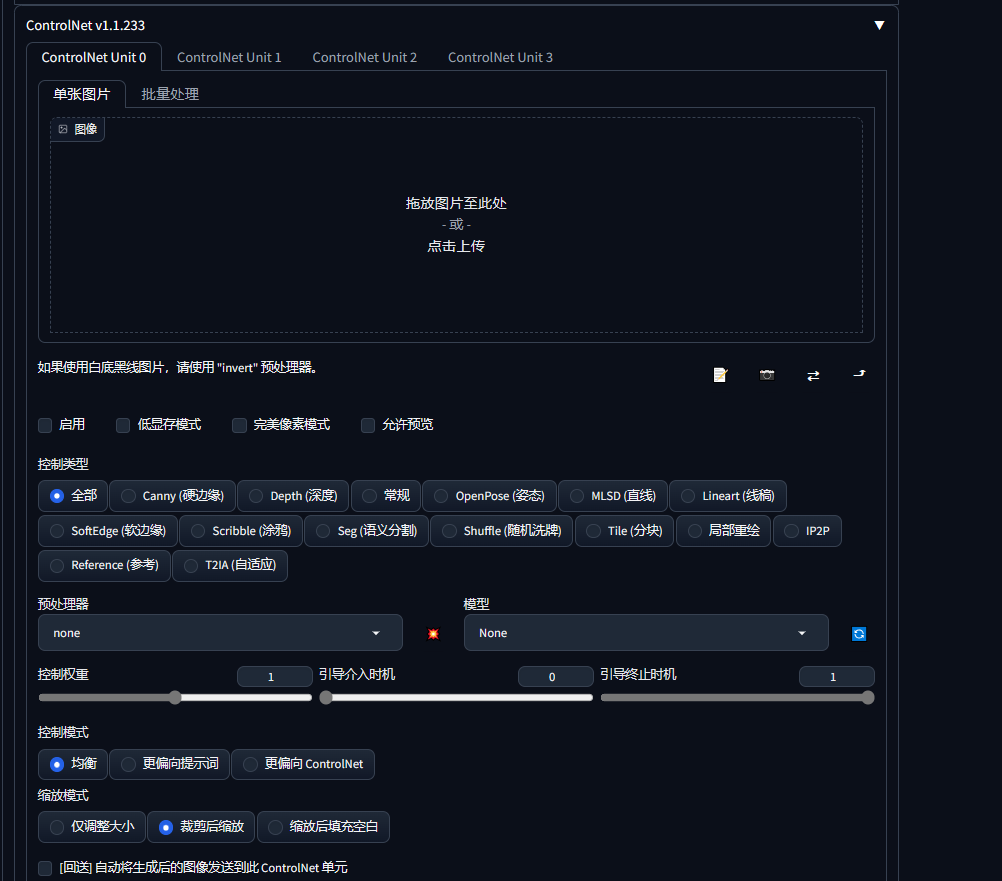
Task: Toggle 完美像素模式 on
Action: pos(239,425)
